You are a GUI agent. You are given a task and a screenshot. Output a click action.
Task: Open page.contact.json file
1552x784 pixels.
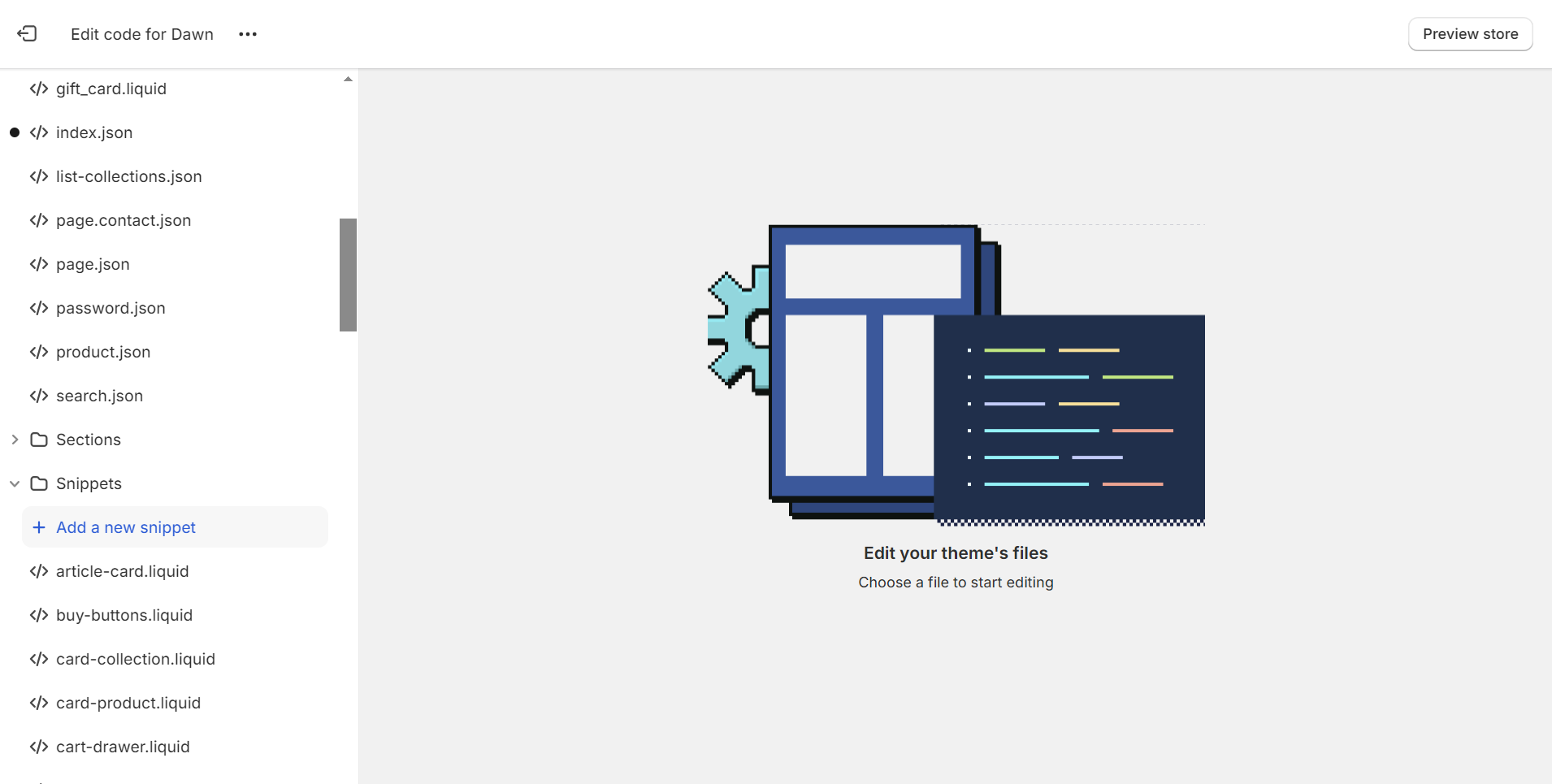[124, 220]
